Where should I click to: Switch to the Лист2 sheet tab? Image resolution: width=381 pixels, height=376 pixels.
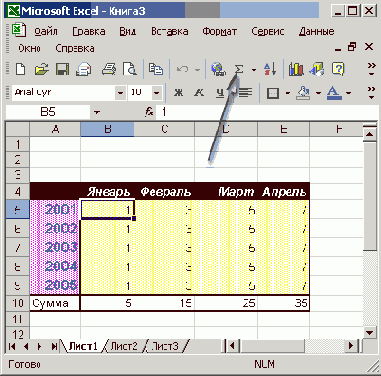[124, 346]
